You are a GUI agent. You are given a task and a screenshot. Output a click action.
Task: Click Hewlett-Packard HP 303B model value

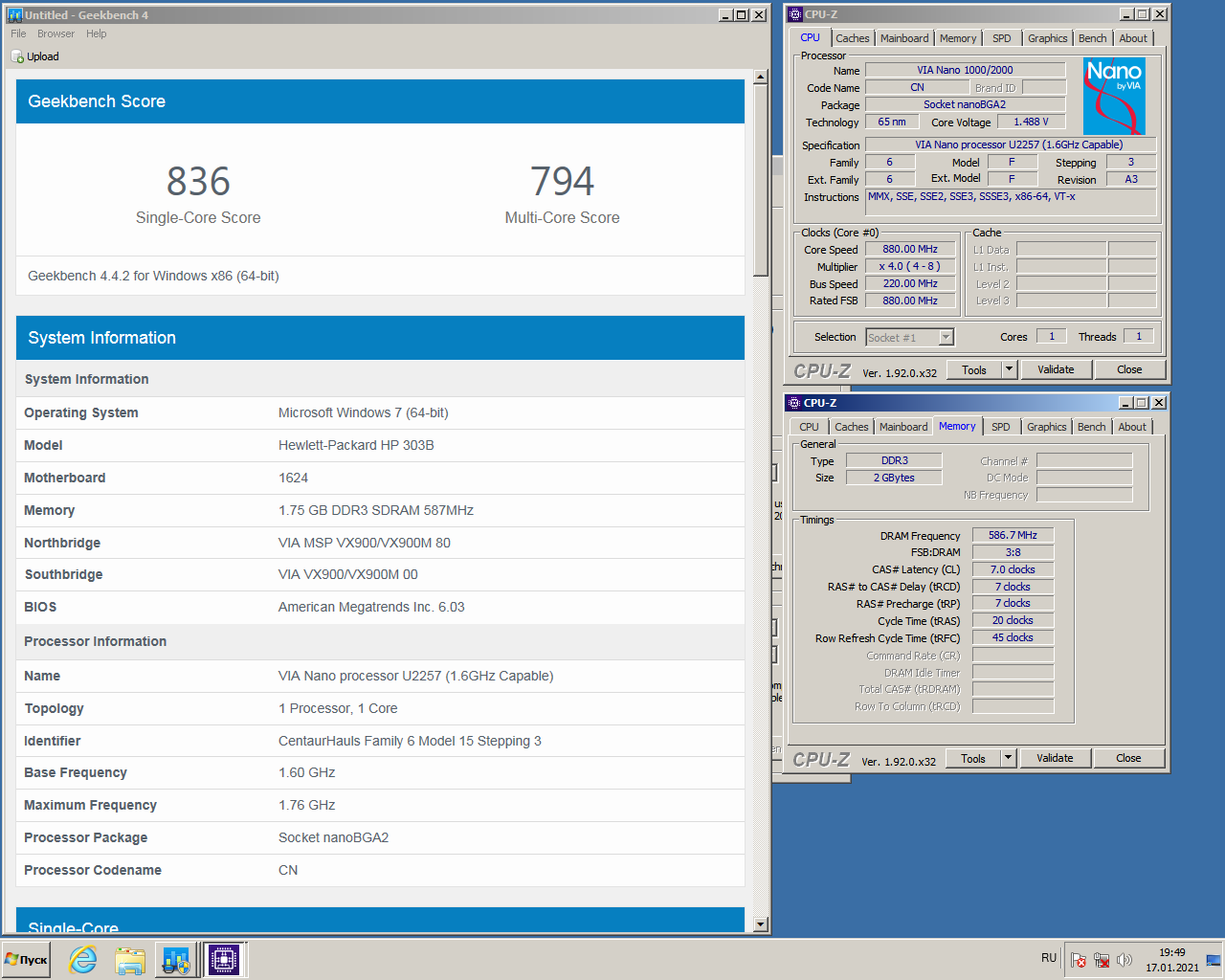coord(356,445)
